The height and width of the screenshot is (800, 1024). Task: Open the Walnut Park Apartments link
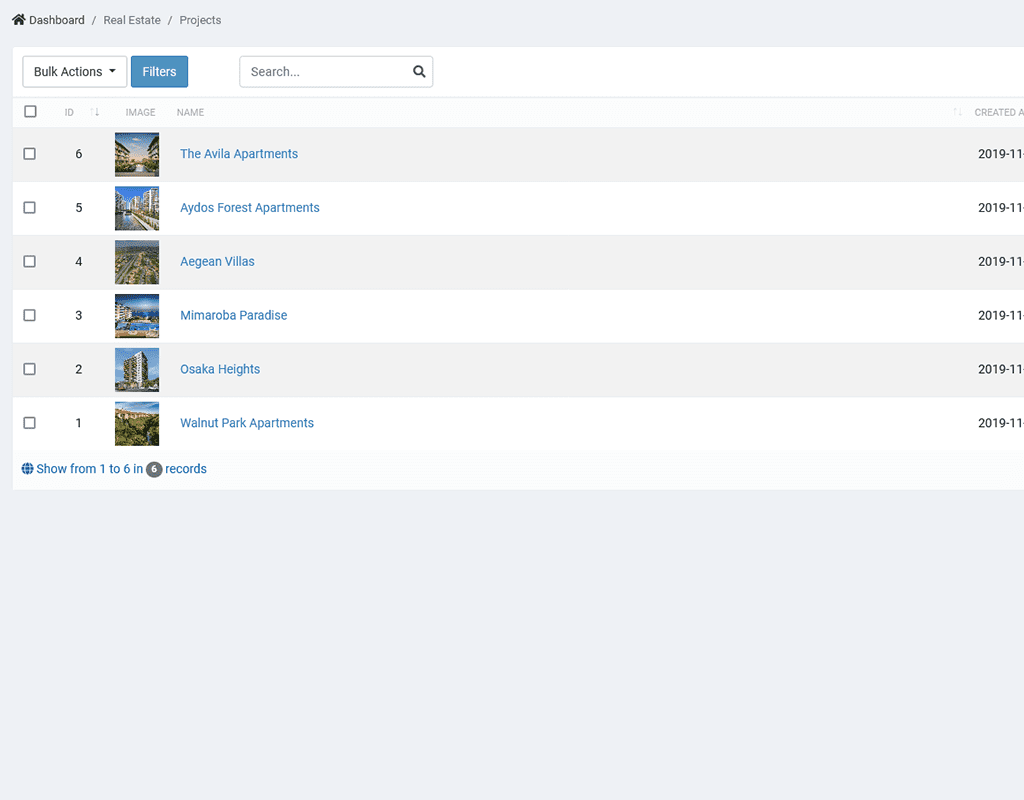(x=247, y=423)
